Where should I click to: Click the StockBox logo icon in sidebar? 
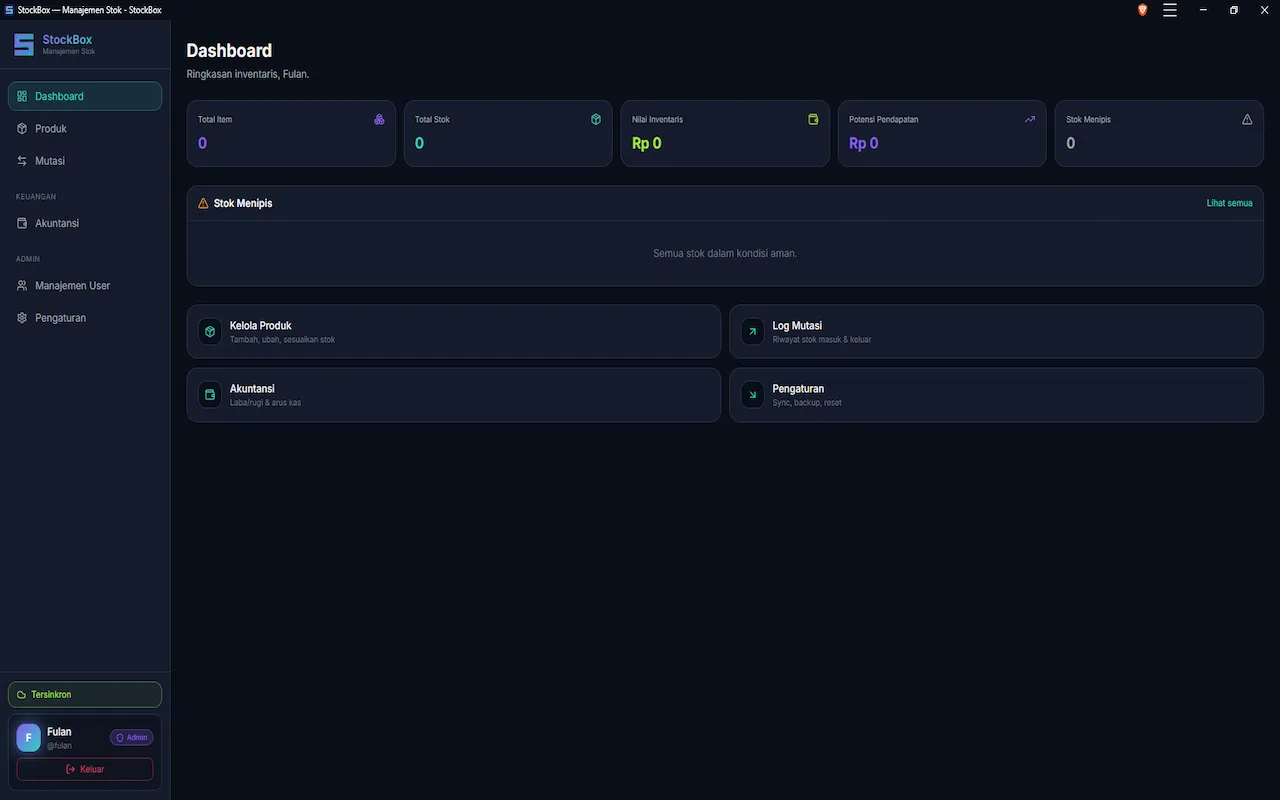[24, 44]
